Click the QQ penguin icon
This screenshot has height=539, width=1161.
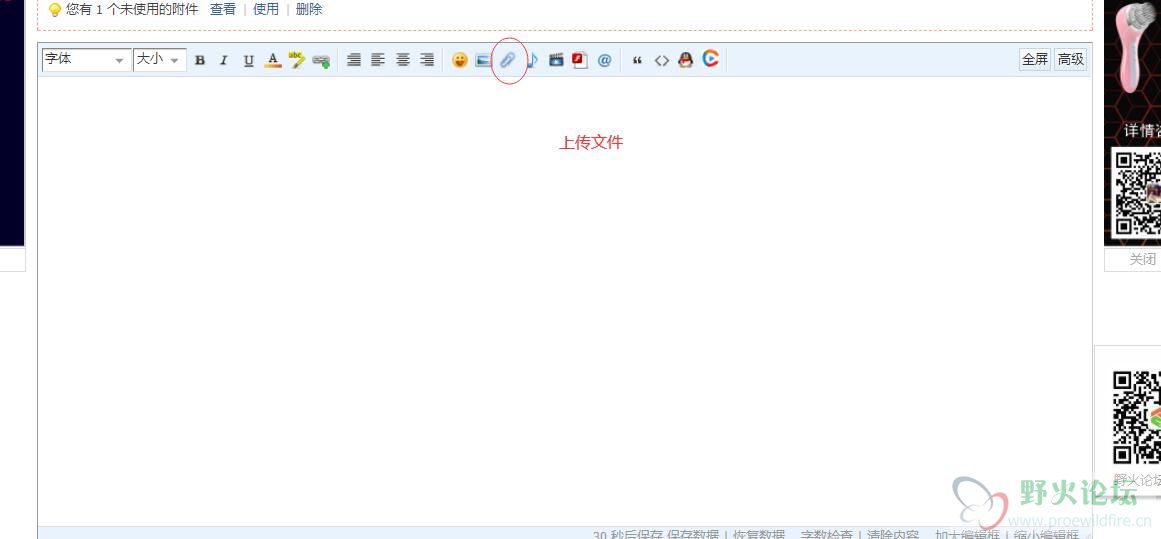coord(686,60)
